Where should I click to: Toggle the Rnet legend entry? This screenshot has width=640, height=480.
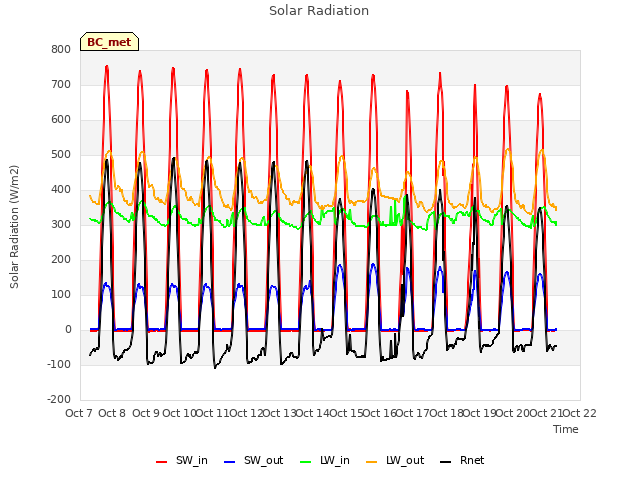pos(462,460)
